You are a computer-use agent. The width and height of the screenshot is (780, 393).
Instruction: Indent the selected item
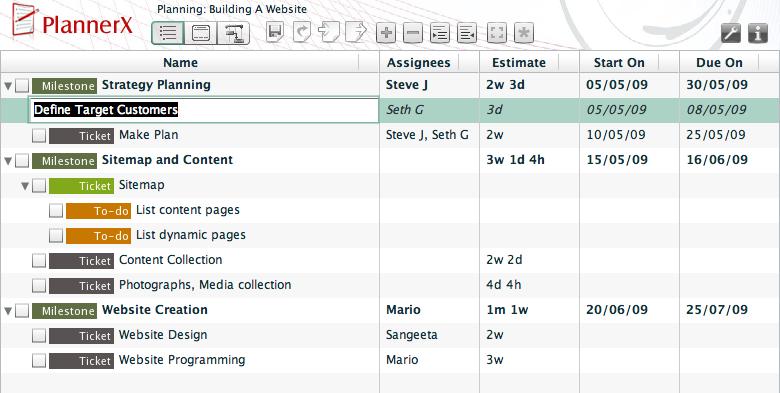[x=440, y=33]
